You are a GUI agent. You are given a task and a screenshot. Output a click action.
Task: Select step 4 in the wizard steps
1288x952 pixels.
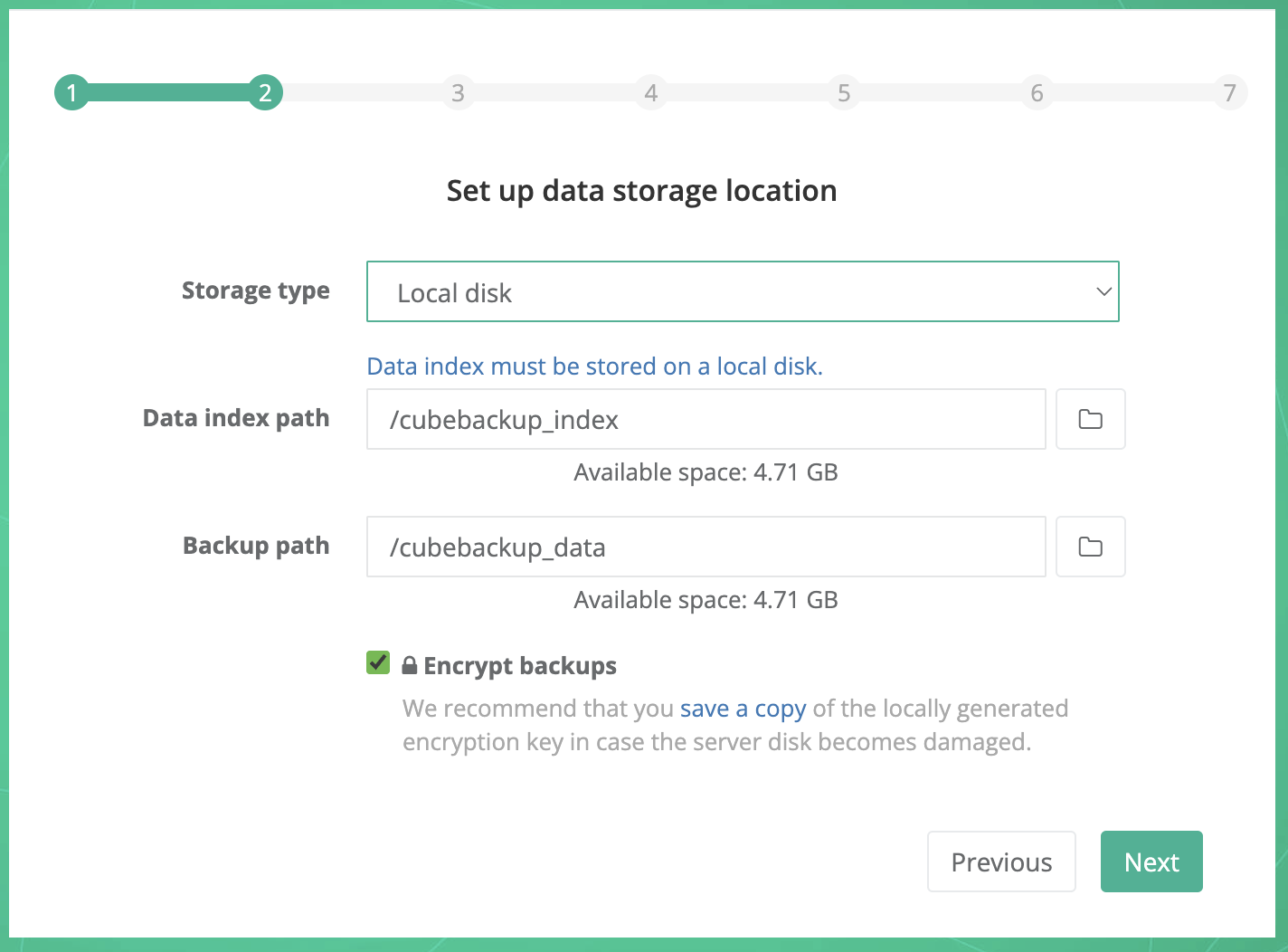pyautogui.click(x=651, y=92)
